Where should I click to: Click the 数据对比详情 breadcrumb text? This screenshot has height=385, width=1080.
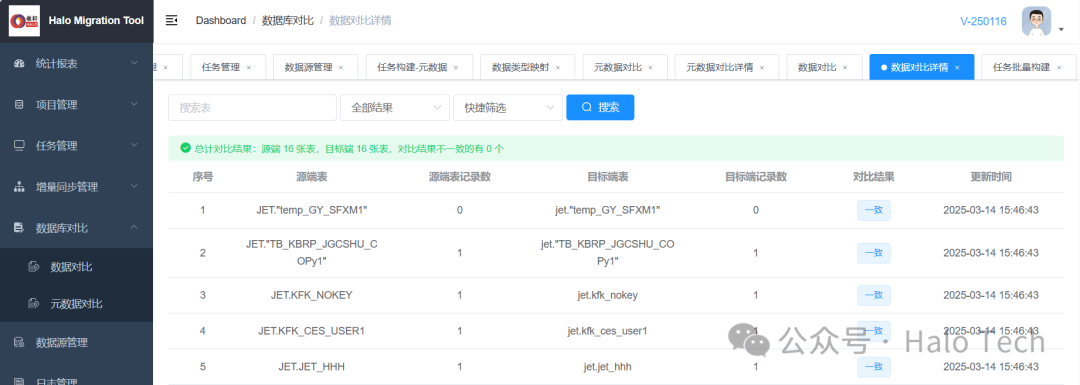click(360, 21)
